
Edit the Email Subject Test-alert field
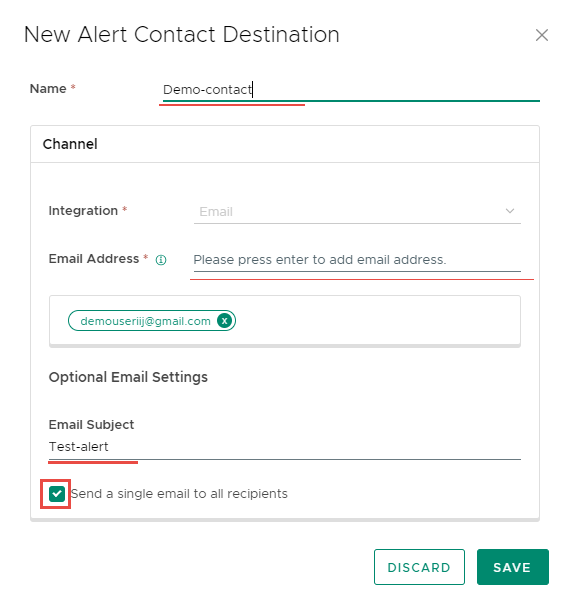pos(285,447)
